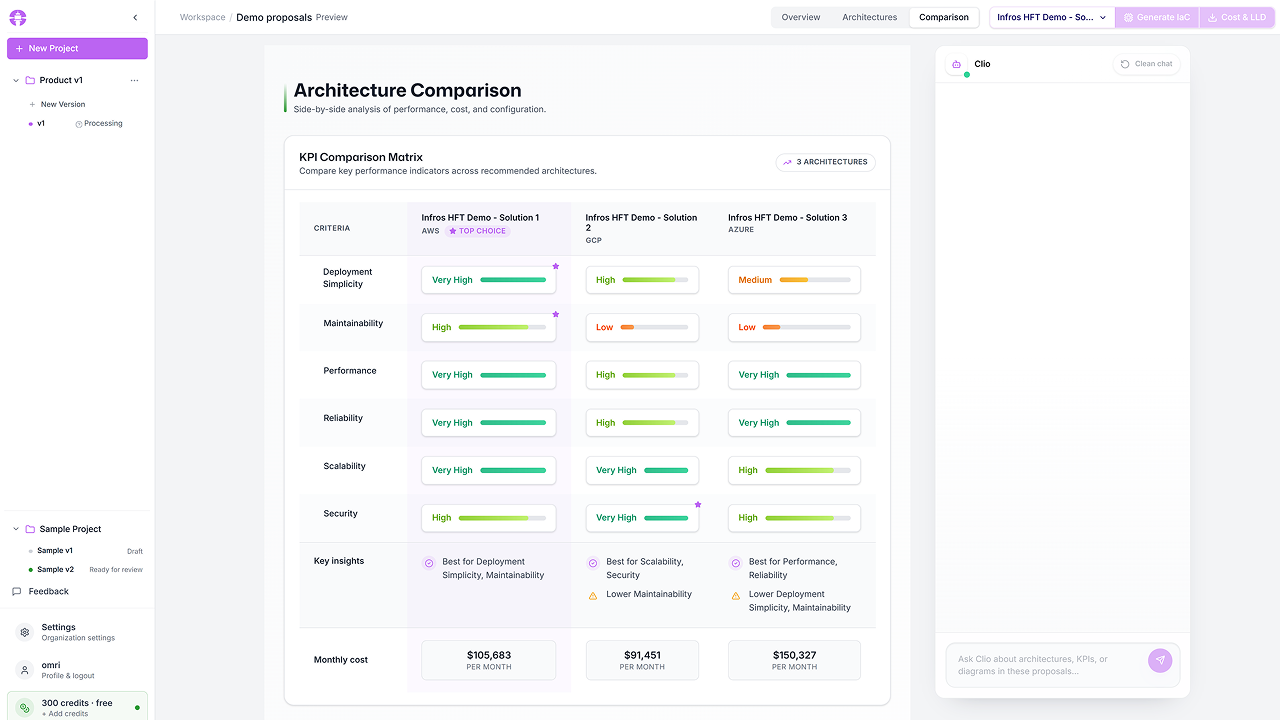This screenshot has height=720, width=1280.
Task: Collapse the Product v1 project tree
Action: tap(16, 80)
